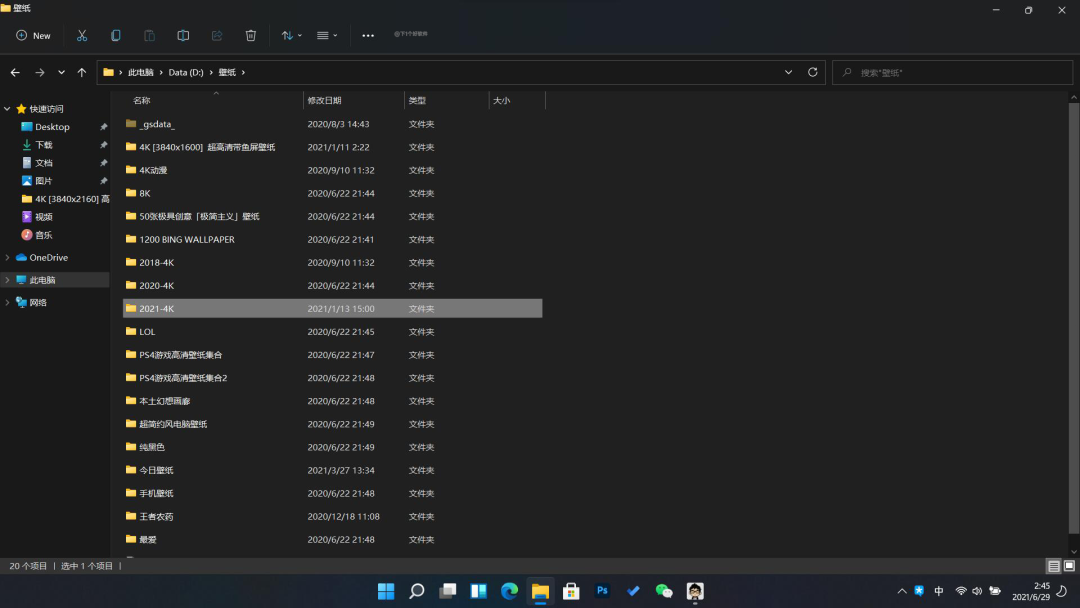Click the New button
Image resolution: width=1080 pixels, height=608 pixels.
tap(34, 35)
